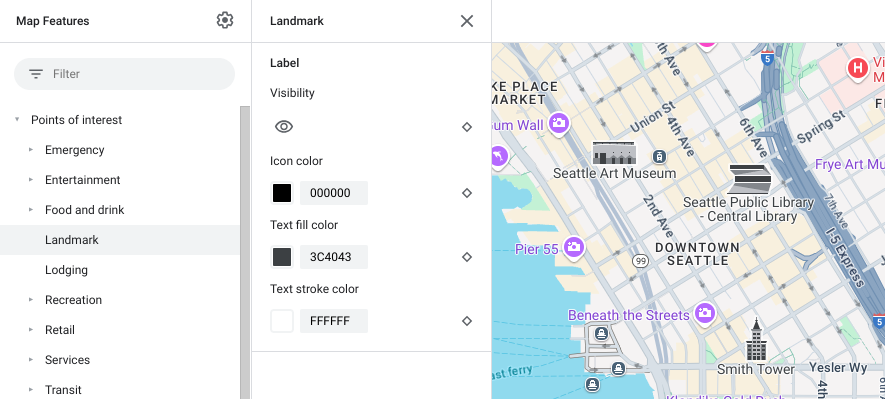This screenshot has height=399, width=885.
Task: Expand the Transit category arrow
Action: tap(31, 389)
